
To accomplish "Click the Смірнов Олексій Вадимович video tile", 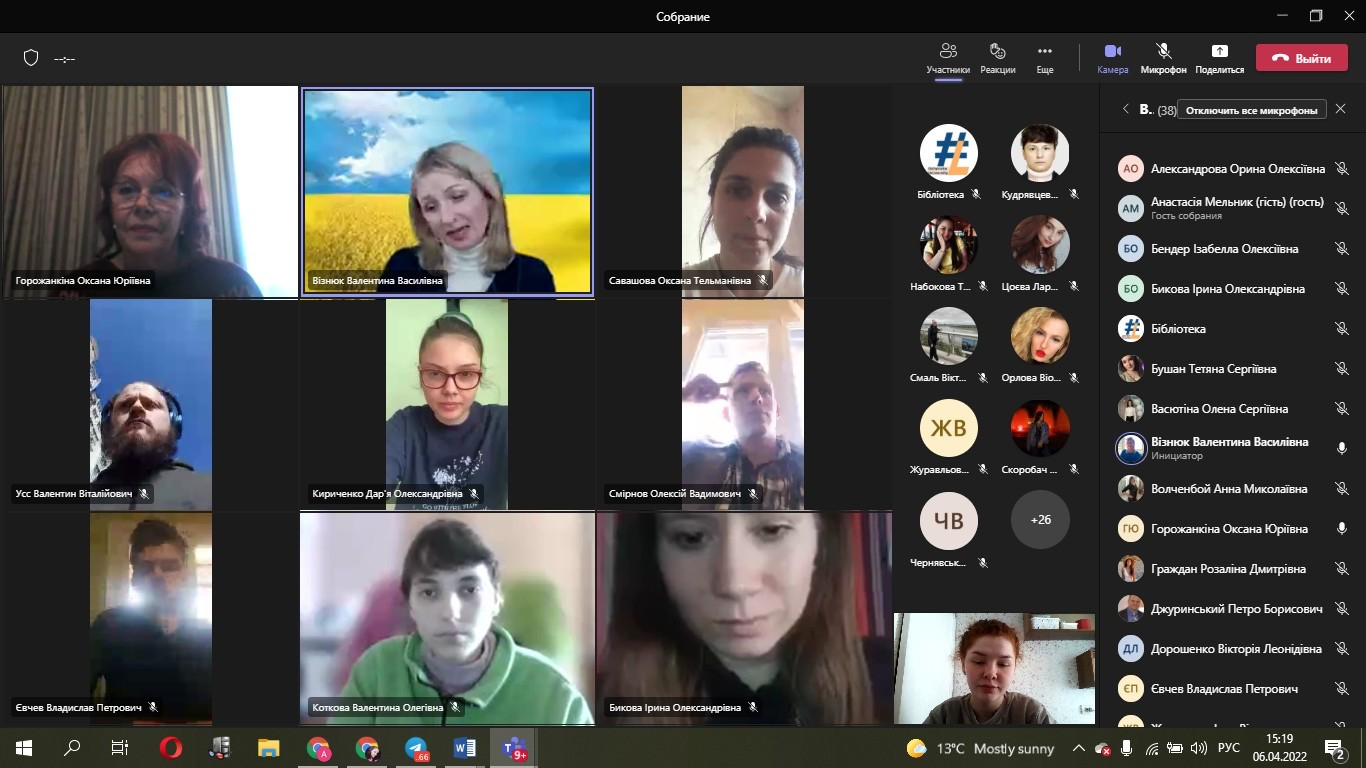I will coord(743,405).
